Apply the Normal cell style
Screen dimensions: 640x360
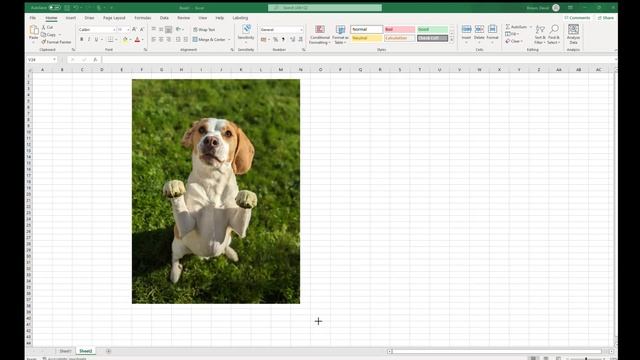(x=367, y=29)
